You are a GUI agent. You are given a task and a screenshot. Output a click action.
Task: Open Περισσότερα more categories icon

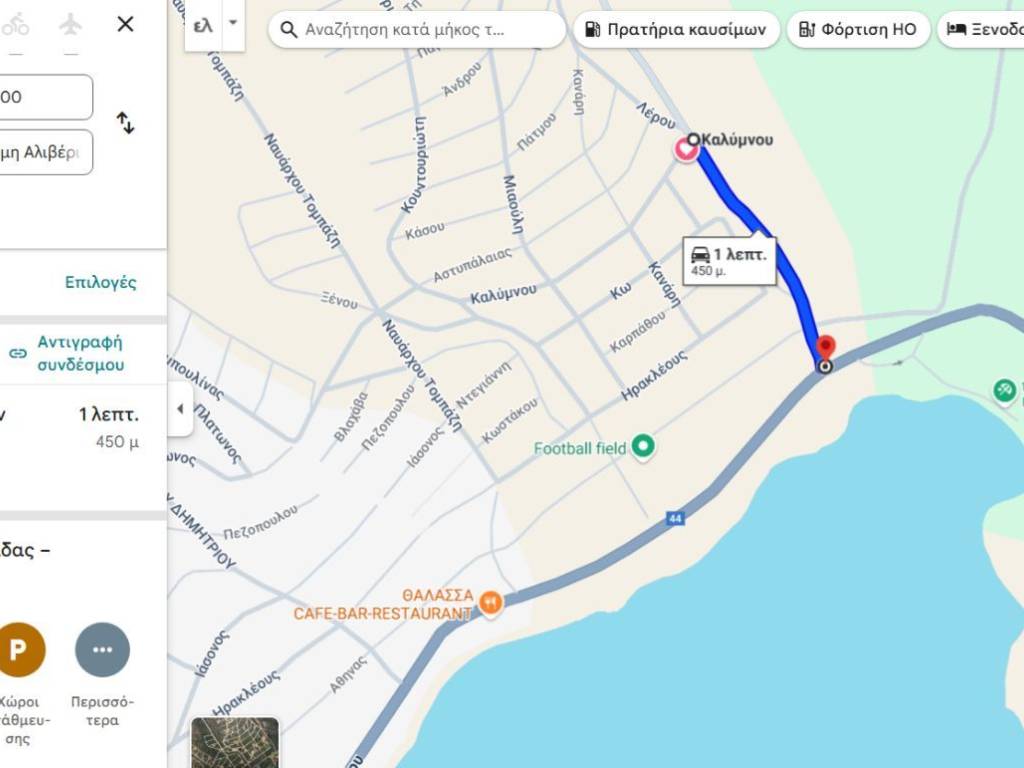pos(103,650)
